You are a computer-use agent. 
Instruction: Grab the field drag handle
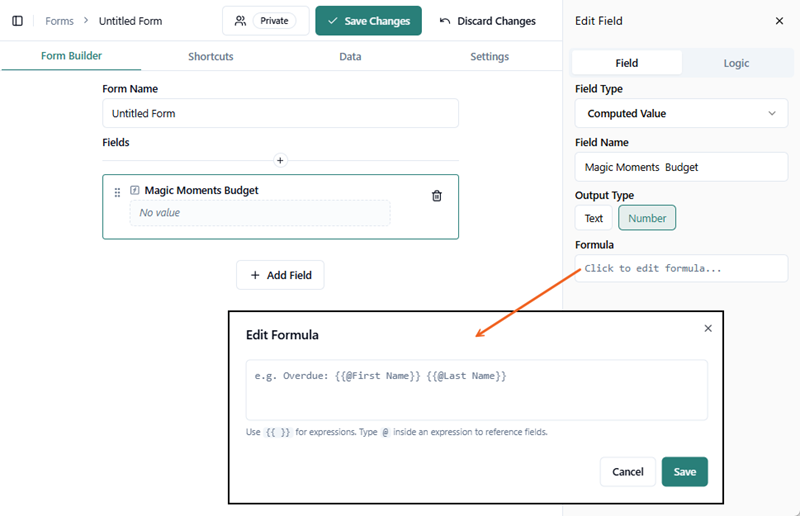tap(117, 192)
